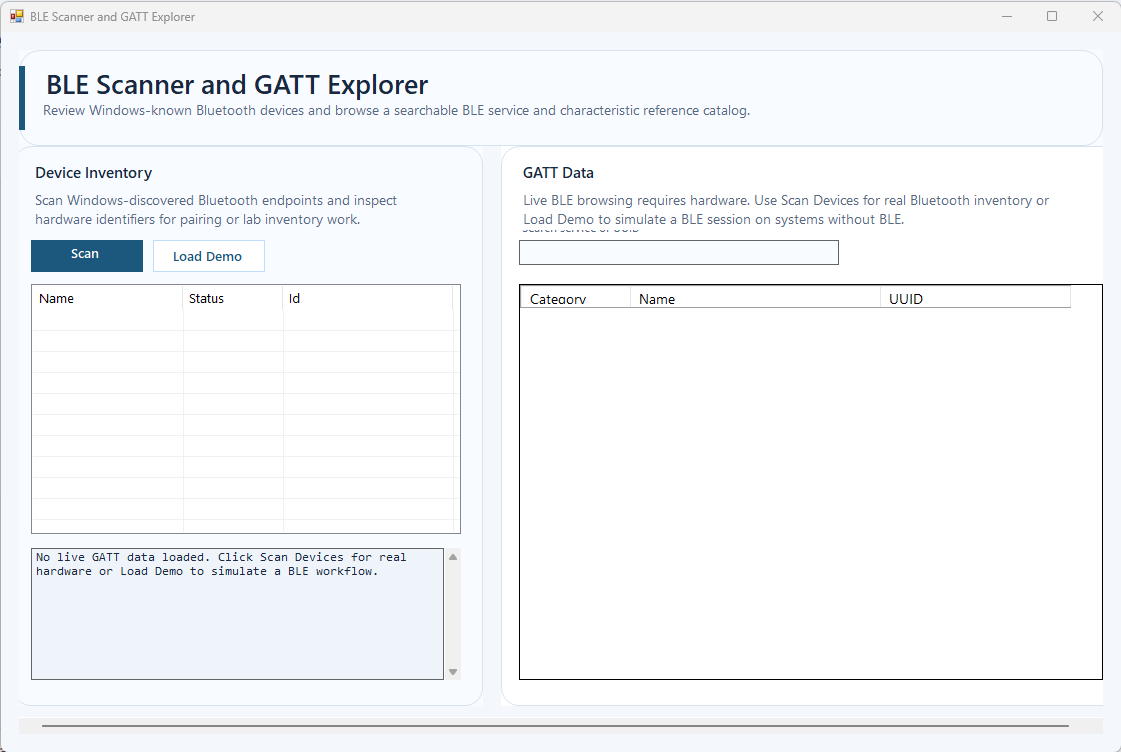Close the BLE Scanner window

tap(1097, 16)
